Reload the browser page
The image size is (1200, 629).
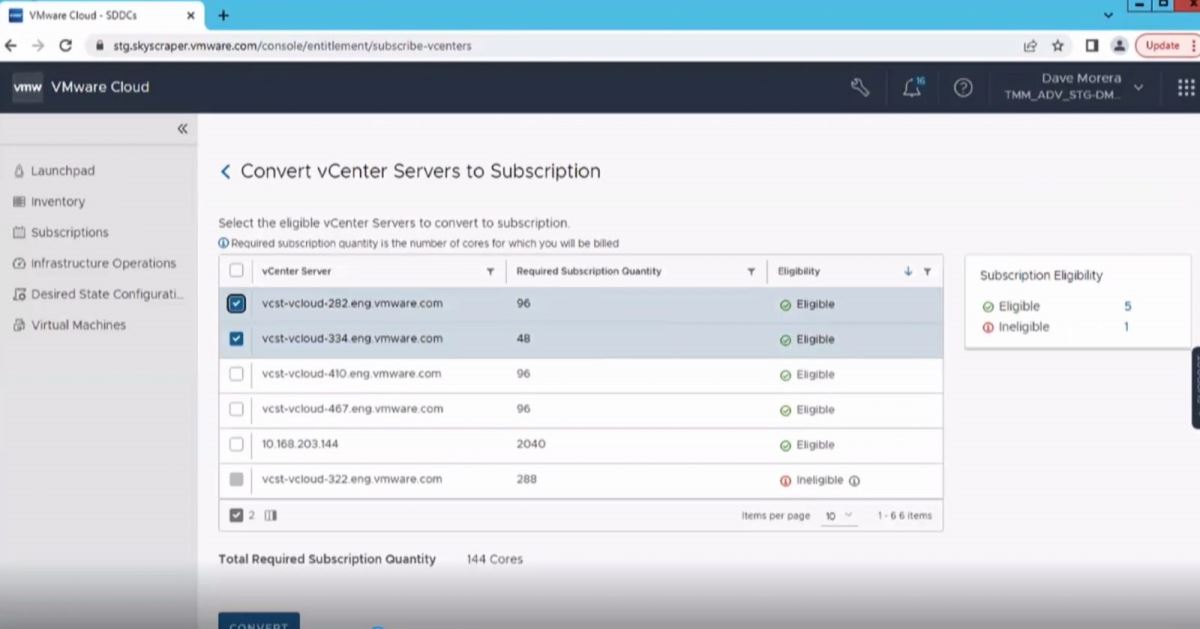pyautogui.click(x=66, y=45)
